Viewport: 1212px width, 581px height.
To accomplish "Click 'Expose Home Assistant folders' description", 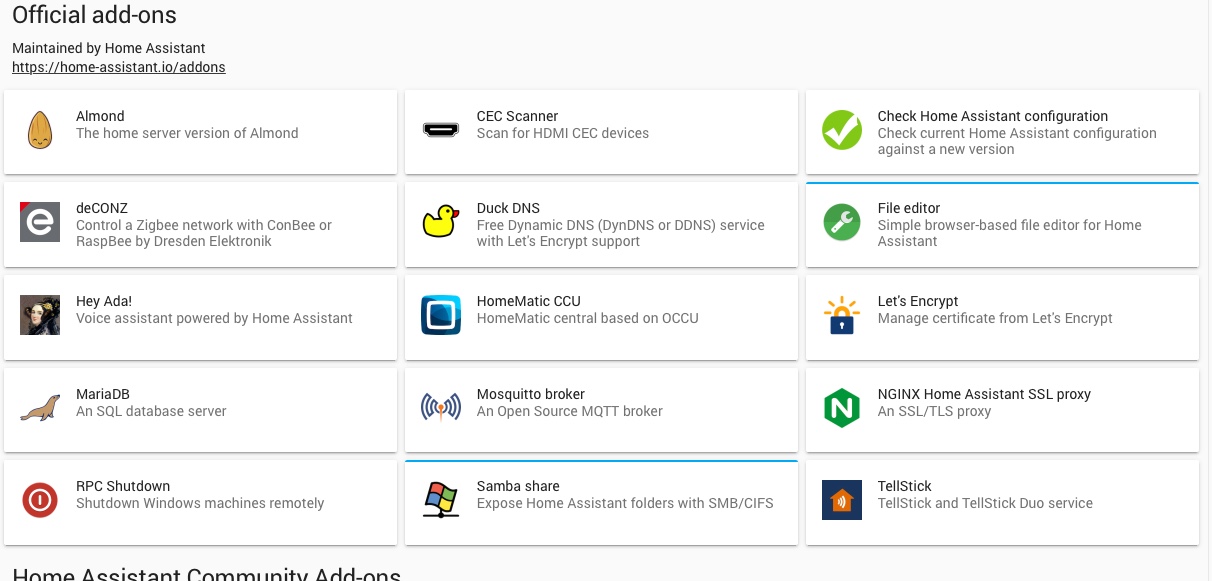I will [625, 503].
